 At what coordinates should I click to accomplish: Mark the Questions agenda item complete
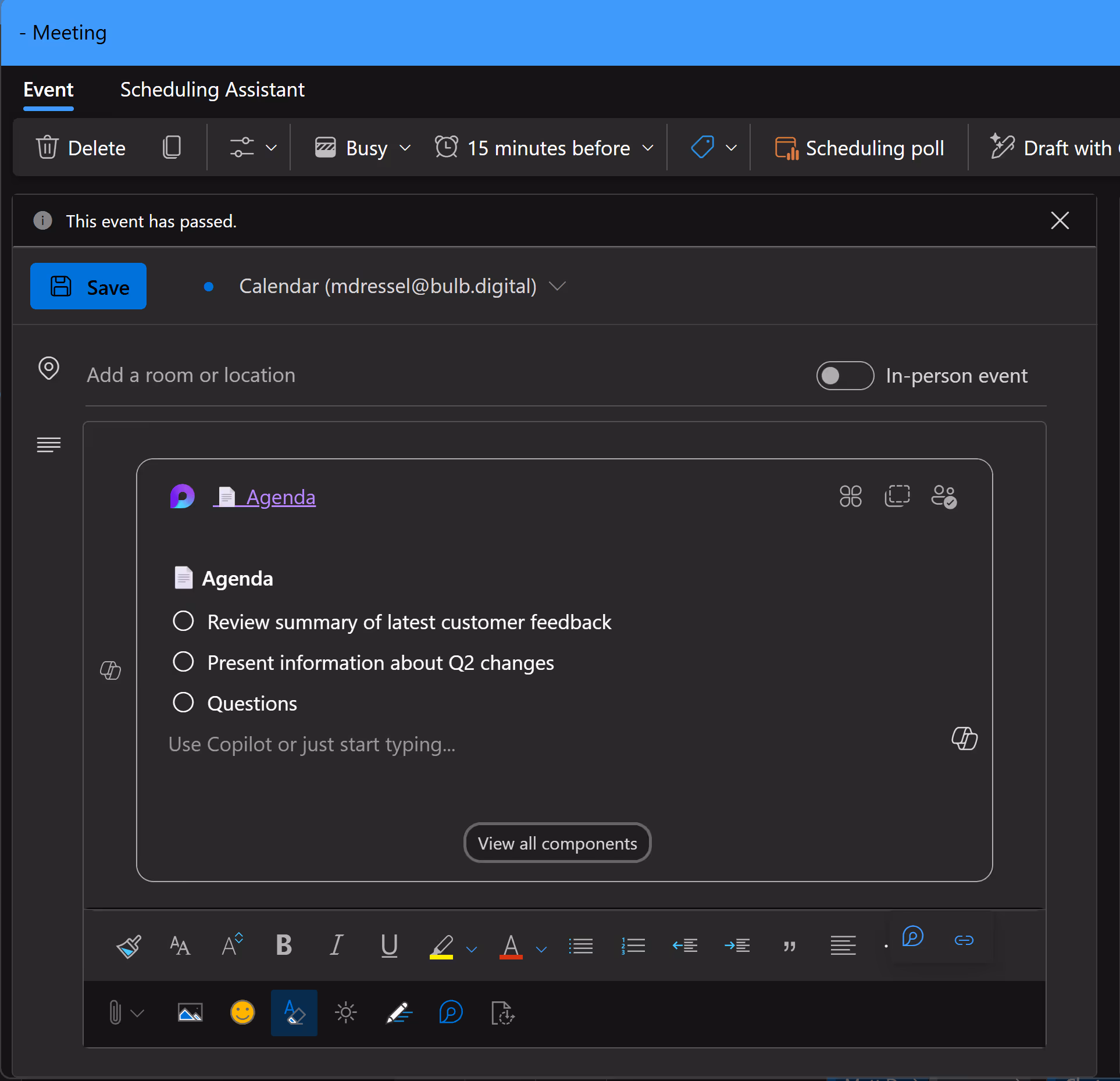point(183,702)
